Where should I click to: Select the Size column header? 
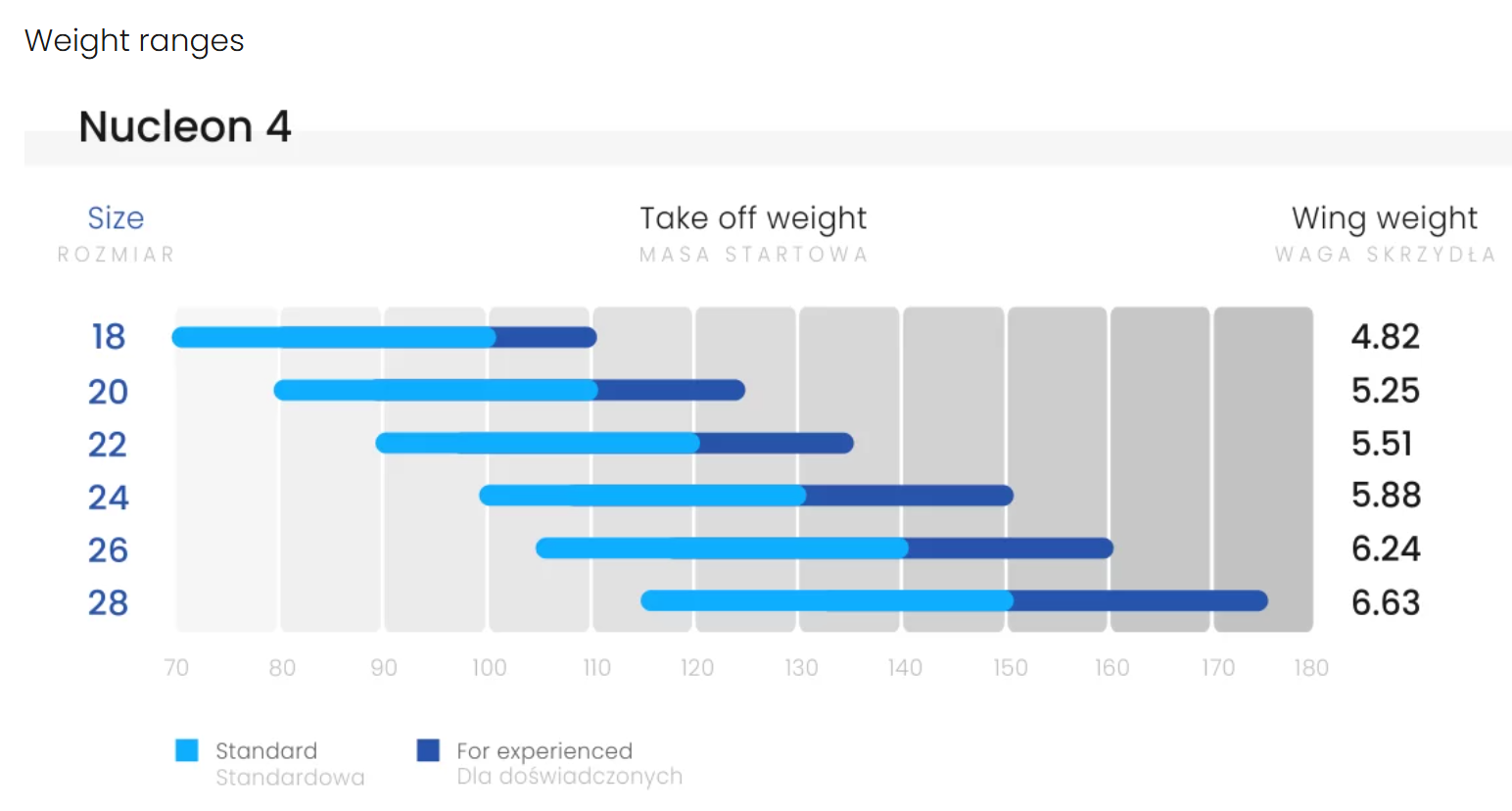pos(116,218)
